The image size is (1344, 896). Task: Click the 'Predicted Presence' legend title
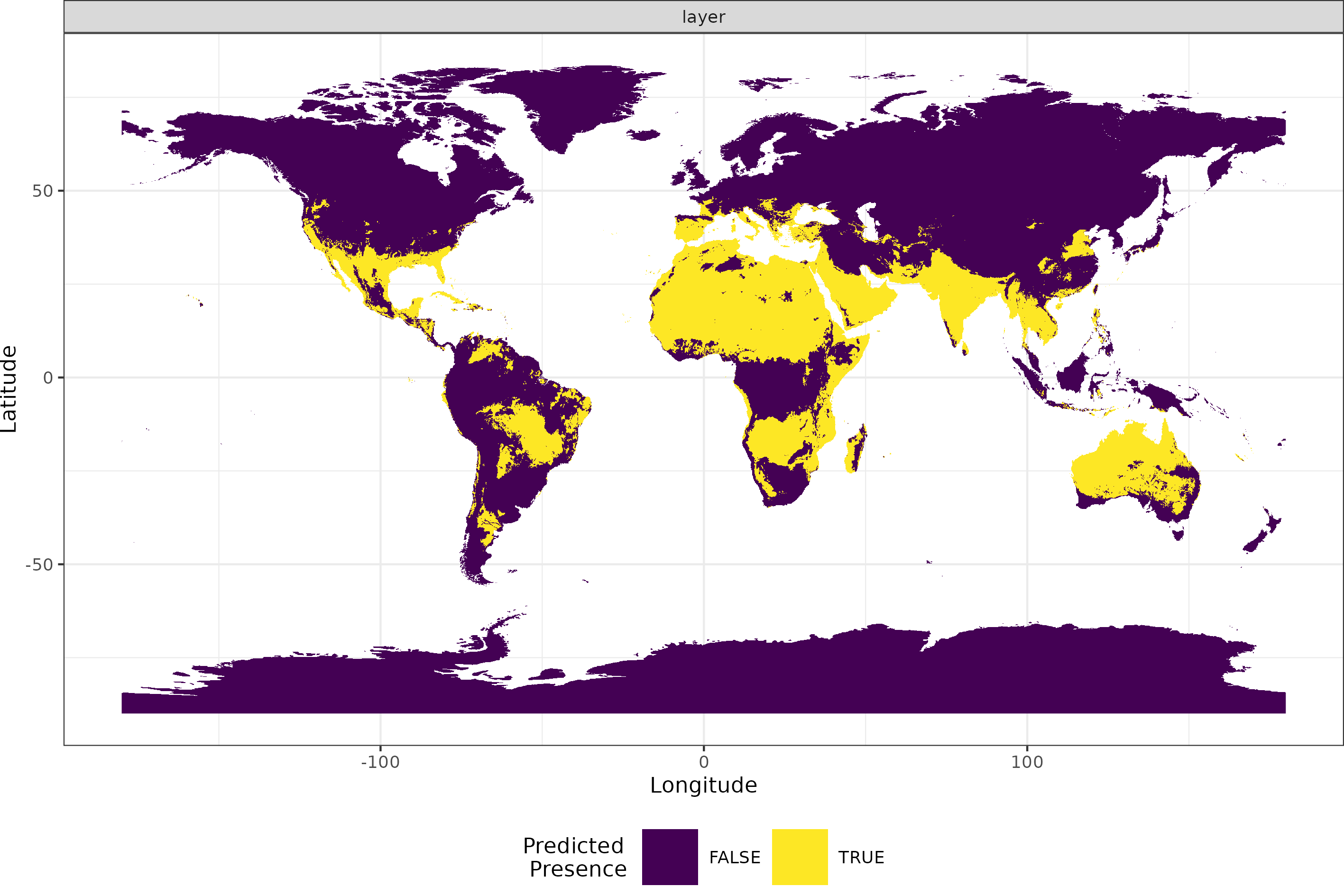point(575,857)
